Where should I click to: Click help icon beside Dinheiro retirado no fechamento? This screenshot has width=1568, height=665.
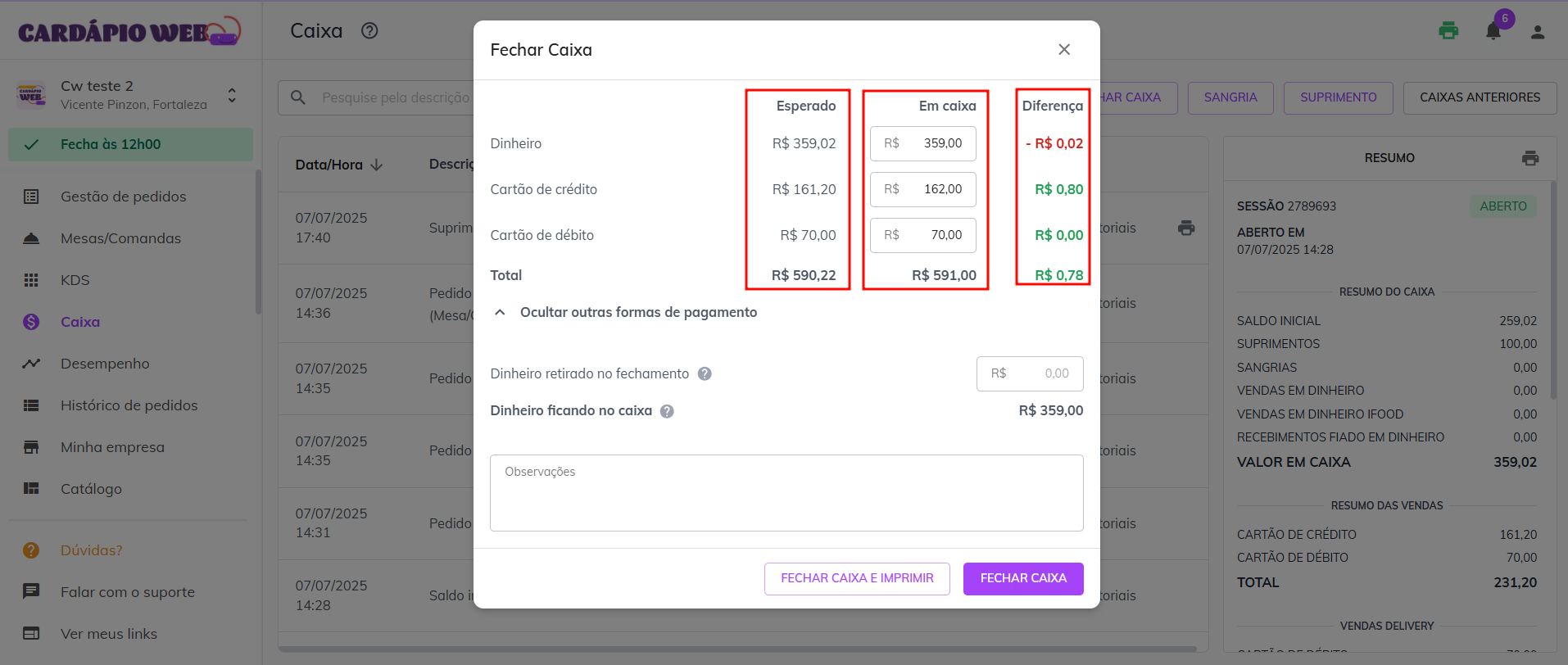[705, 374]
